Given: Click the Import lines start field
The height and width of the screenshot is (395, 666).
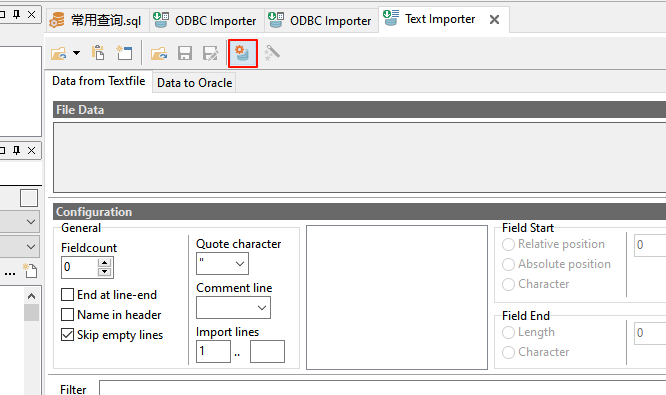Looking at the screenshot, I should click(x=213, y=351).
